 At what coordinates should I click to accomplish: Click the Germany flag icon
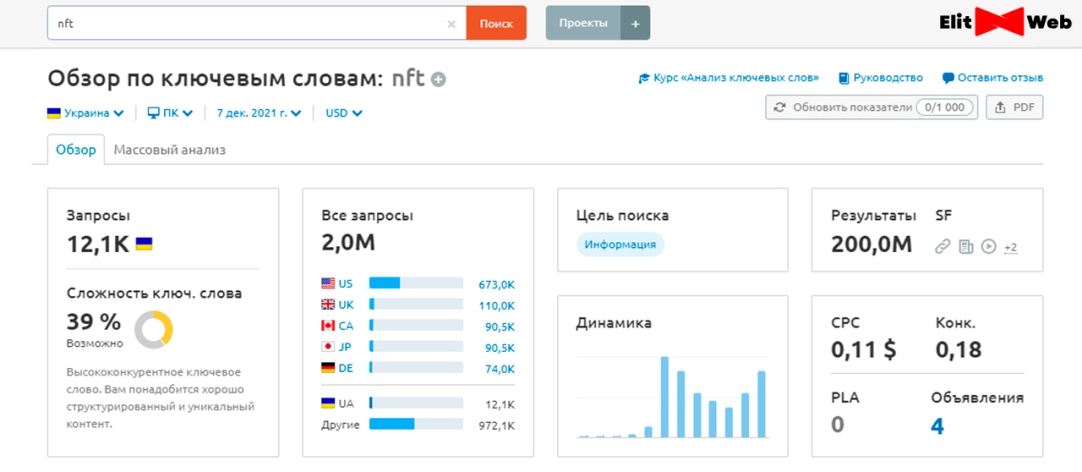[328, 368]
